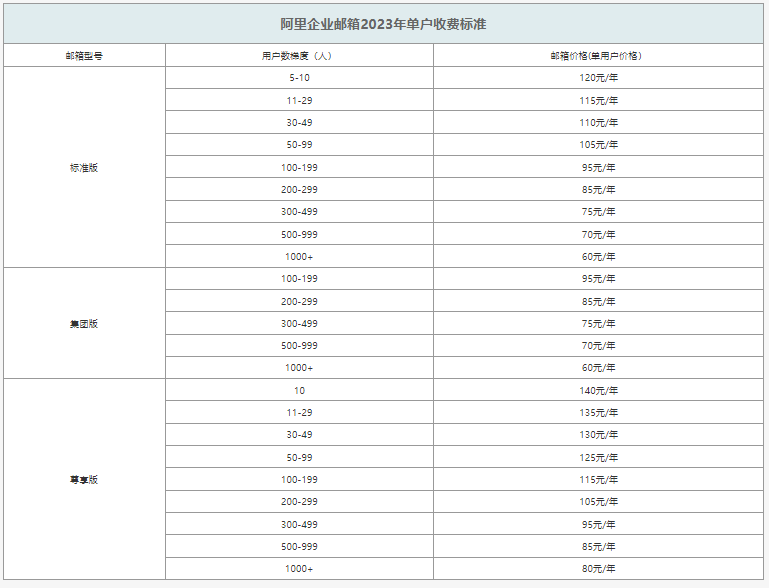The width and height of the screenshot is (769, 588).
Task: Click the 用户数梯度（人）column header
Action: (299, 55)
